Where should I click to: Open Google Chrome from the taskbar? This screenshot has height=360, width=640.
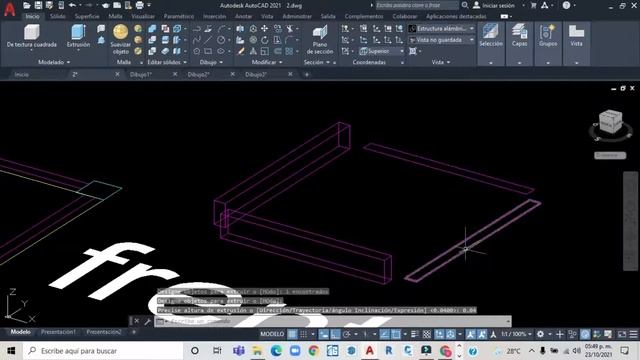click(x=313, y=351)
